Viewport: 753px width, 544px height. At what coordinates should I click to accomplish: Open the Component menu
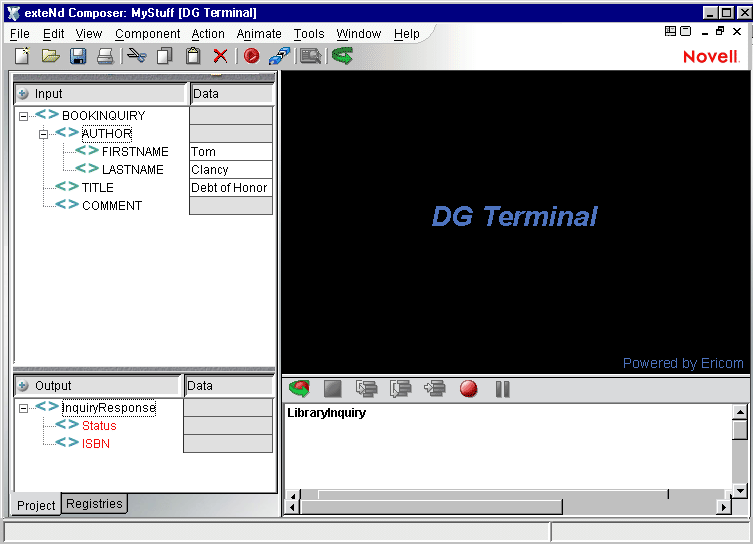click(147, 34)
